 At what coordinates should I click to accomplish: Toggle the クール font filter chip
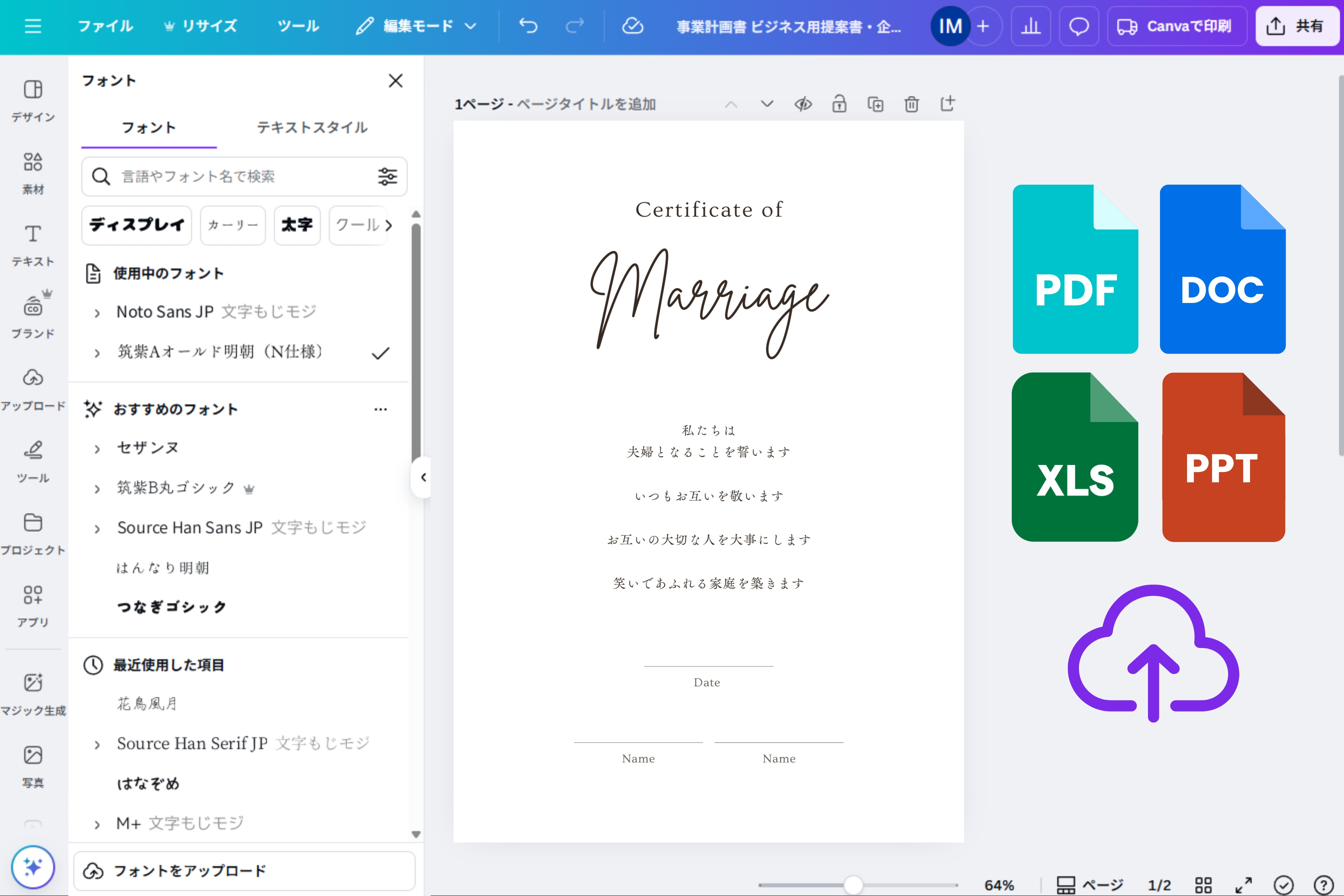point(357,225)
